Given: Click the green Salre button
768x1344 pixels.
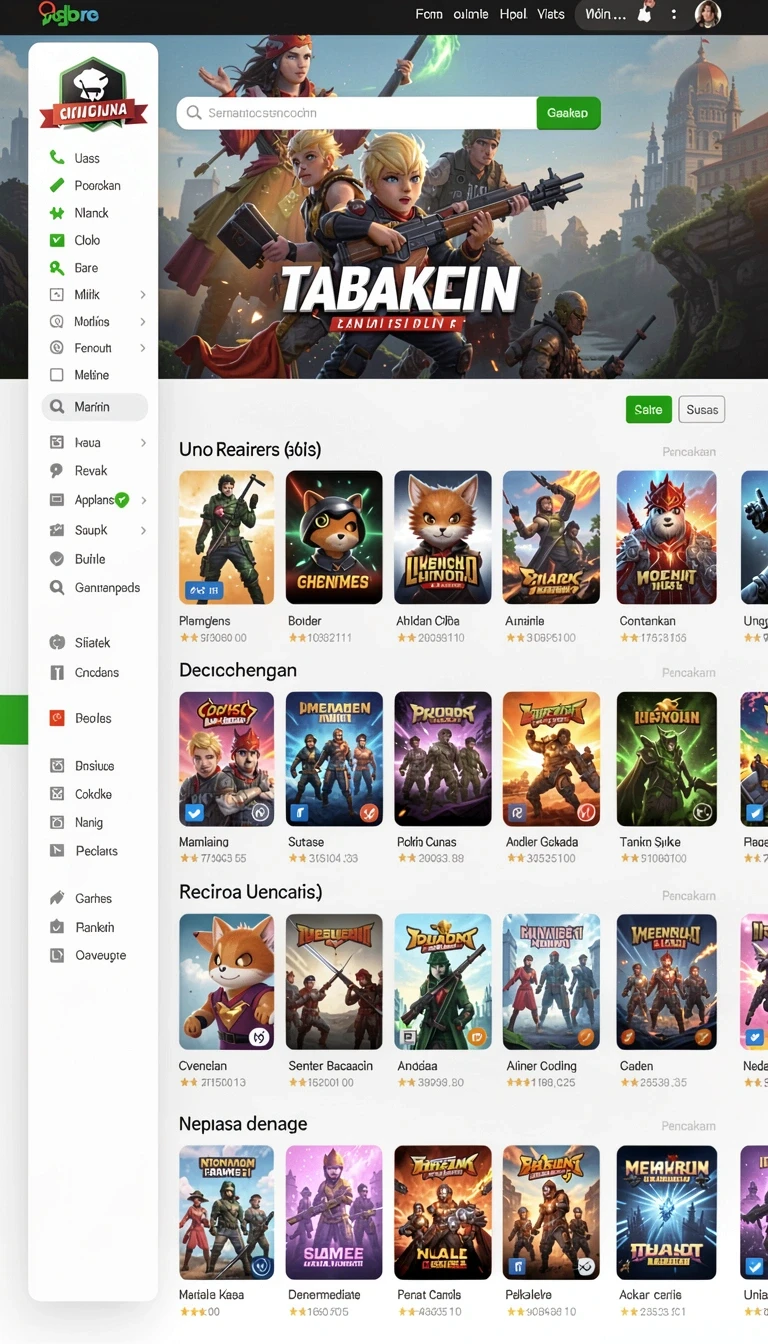Looking at the screenshot, I should coord(648,409).
